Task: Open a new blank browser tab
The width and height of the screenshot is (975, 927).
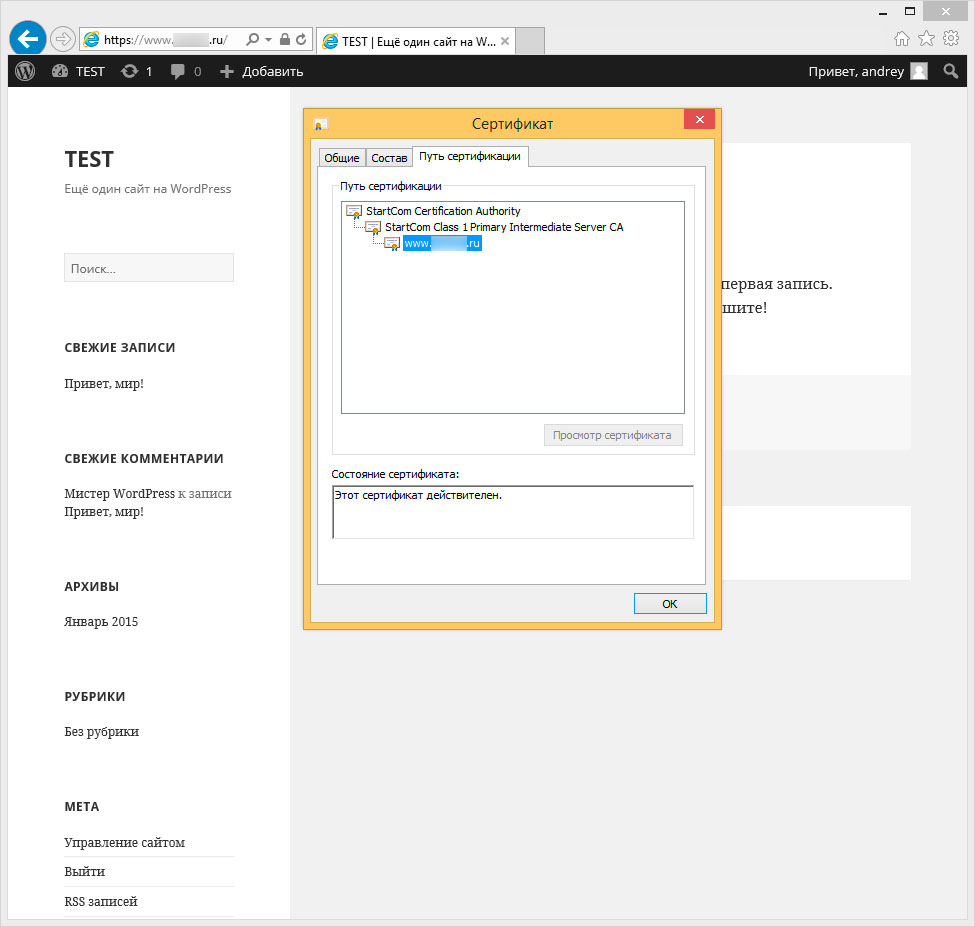Action: click(x=530, y=41)
